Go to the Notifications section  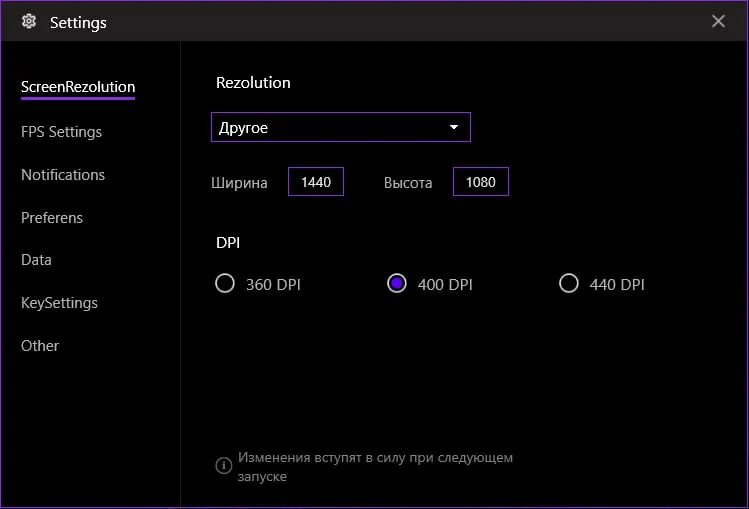point(63,175)
